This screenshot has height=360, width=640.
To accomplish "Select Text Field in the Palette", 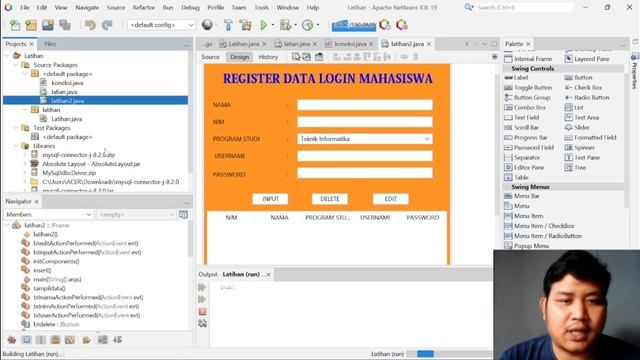I will point(522,118).
